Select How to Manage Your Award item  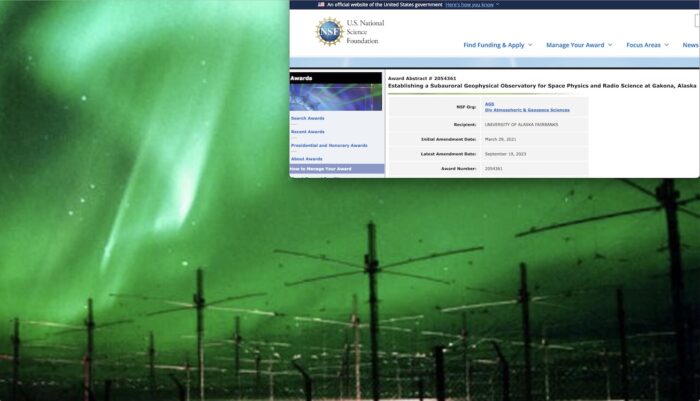337,169
